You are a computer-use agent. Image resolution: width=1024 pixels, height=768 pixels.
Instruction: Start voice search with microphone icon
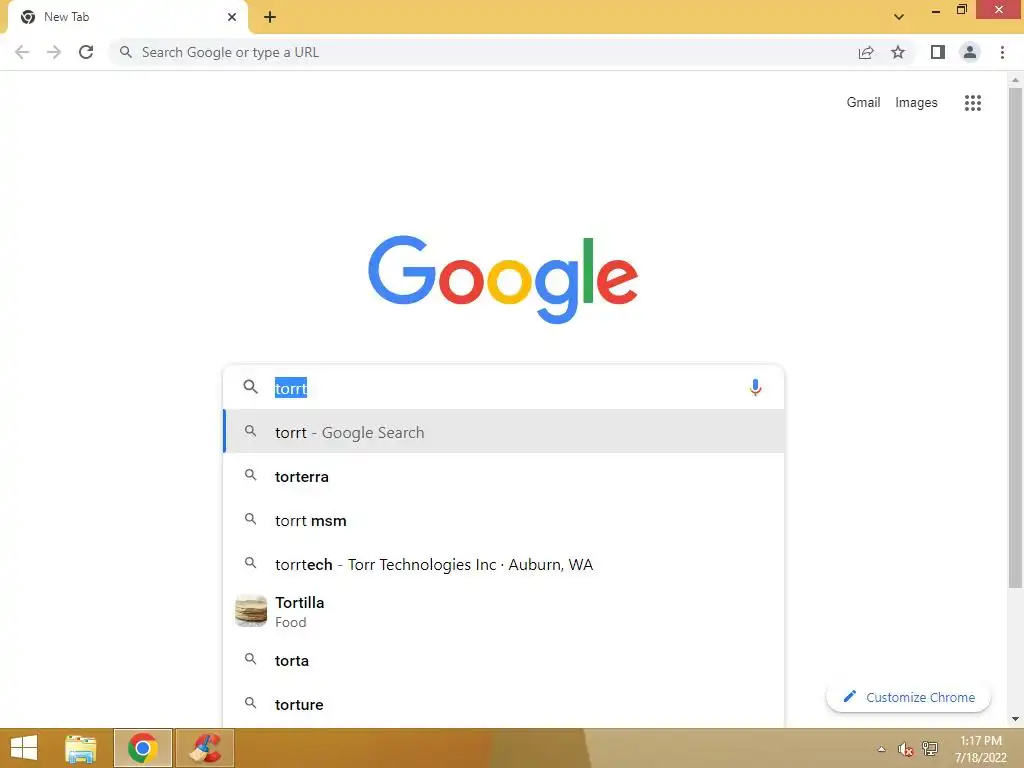coord(755,387)
